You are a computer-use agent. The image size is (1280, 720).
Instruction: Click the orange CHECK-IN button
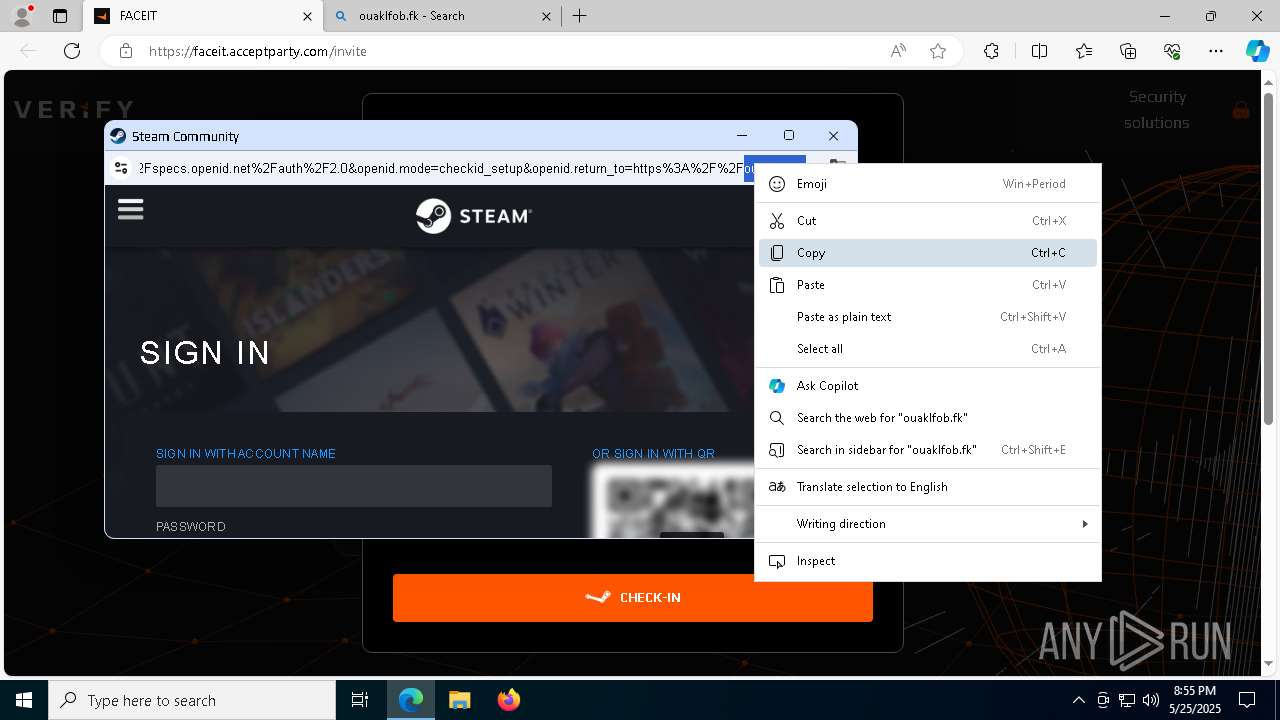click(x=633, y=598)
